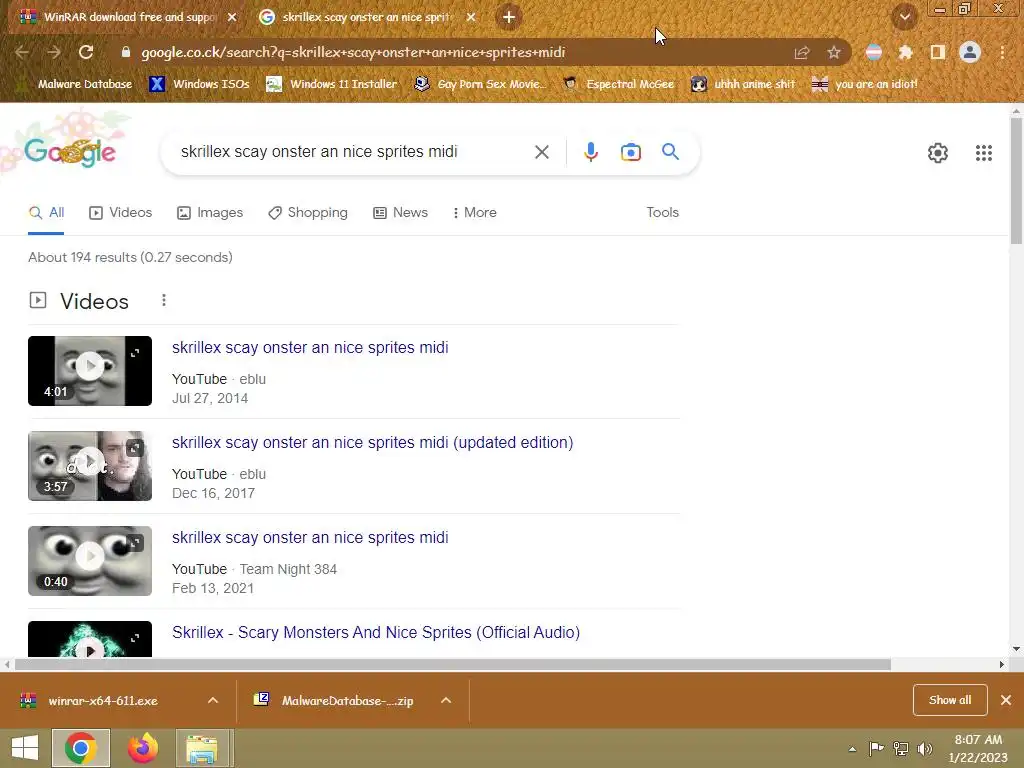This screenshot has width=1024, height=768.
Task: Clear the Google search box text
Action: pyautogui.click(x=541, y=152)
